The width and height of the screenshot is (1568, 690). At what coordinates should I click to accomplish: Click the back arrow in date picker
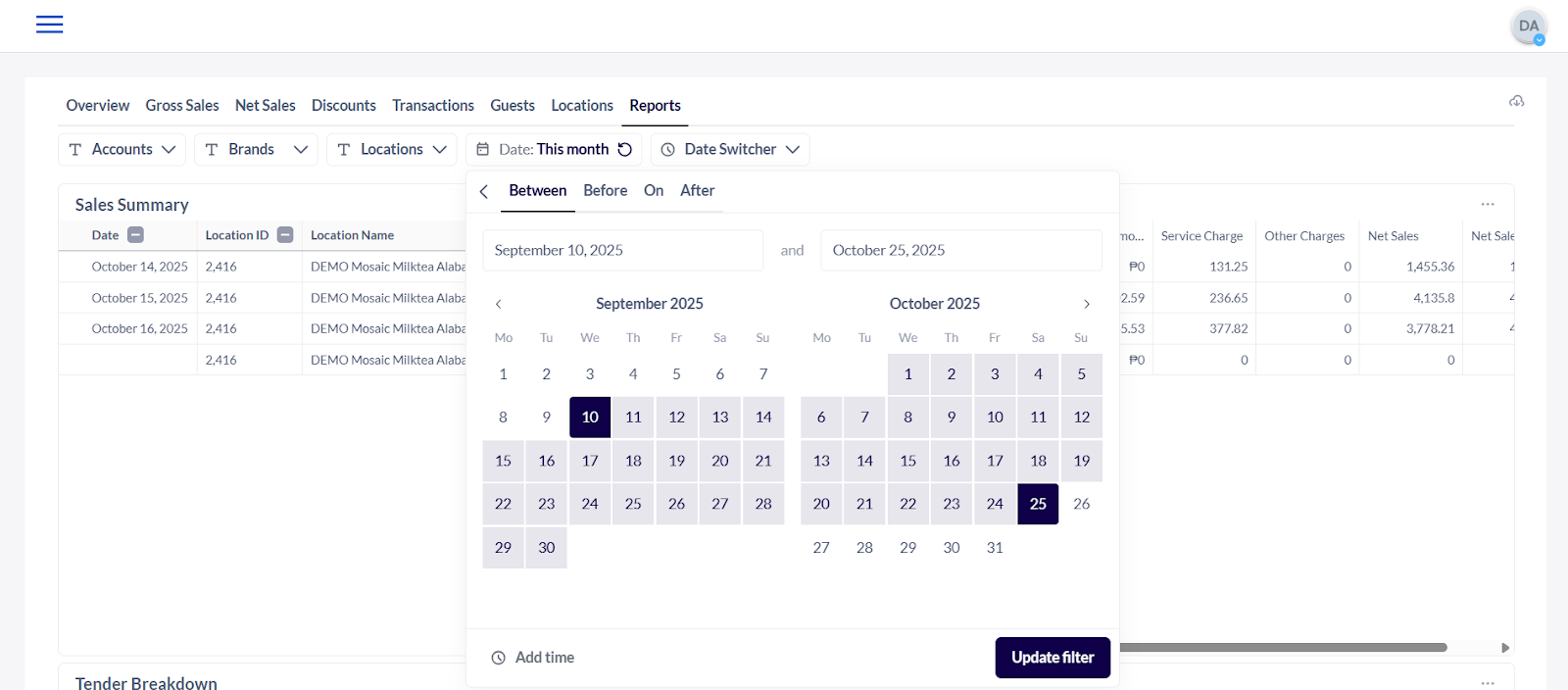(x=484, y=191)
